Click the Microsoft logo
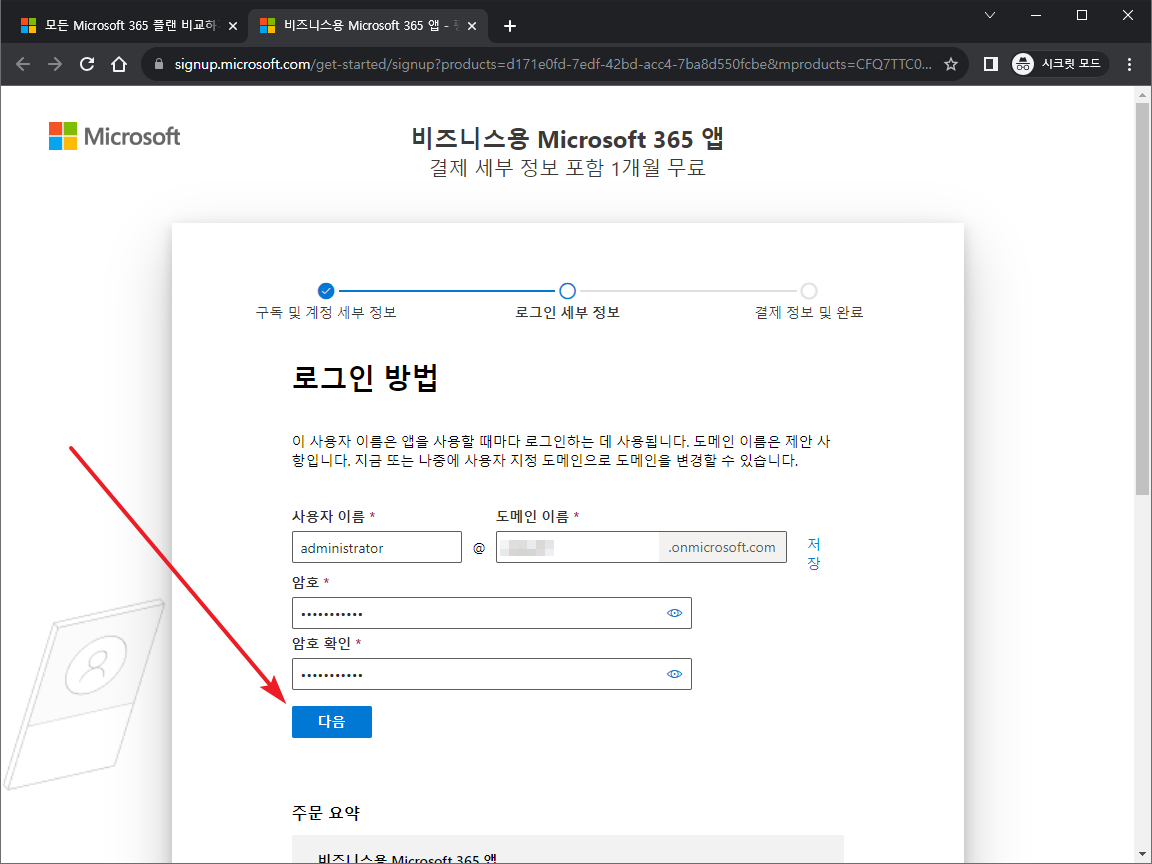Image resolution: width=1152 pixels, height=864 pixels. pos(115,137)
